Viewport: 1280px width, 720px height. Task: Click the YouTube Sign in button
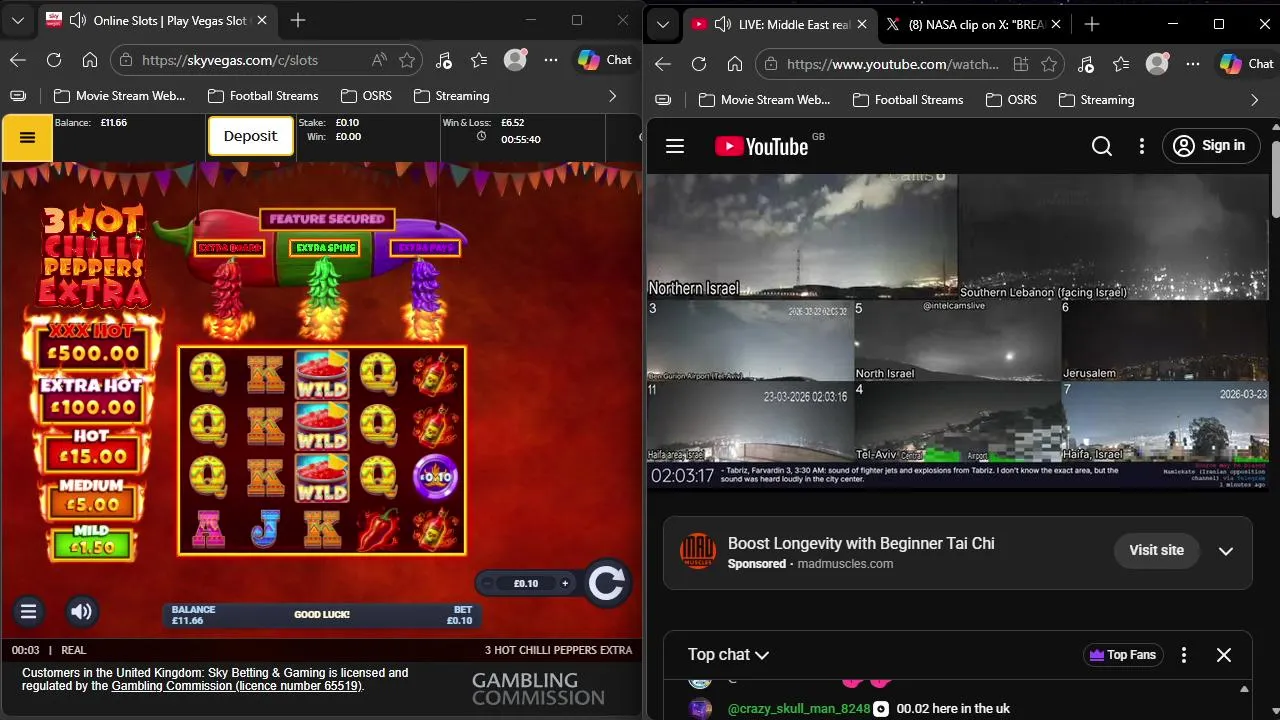pyautogui.click(x=1210, y=146)
